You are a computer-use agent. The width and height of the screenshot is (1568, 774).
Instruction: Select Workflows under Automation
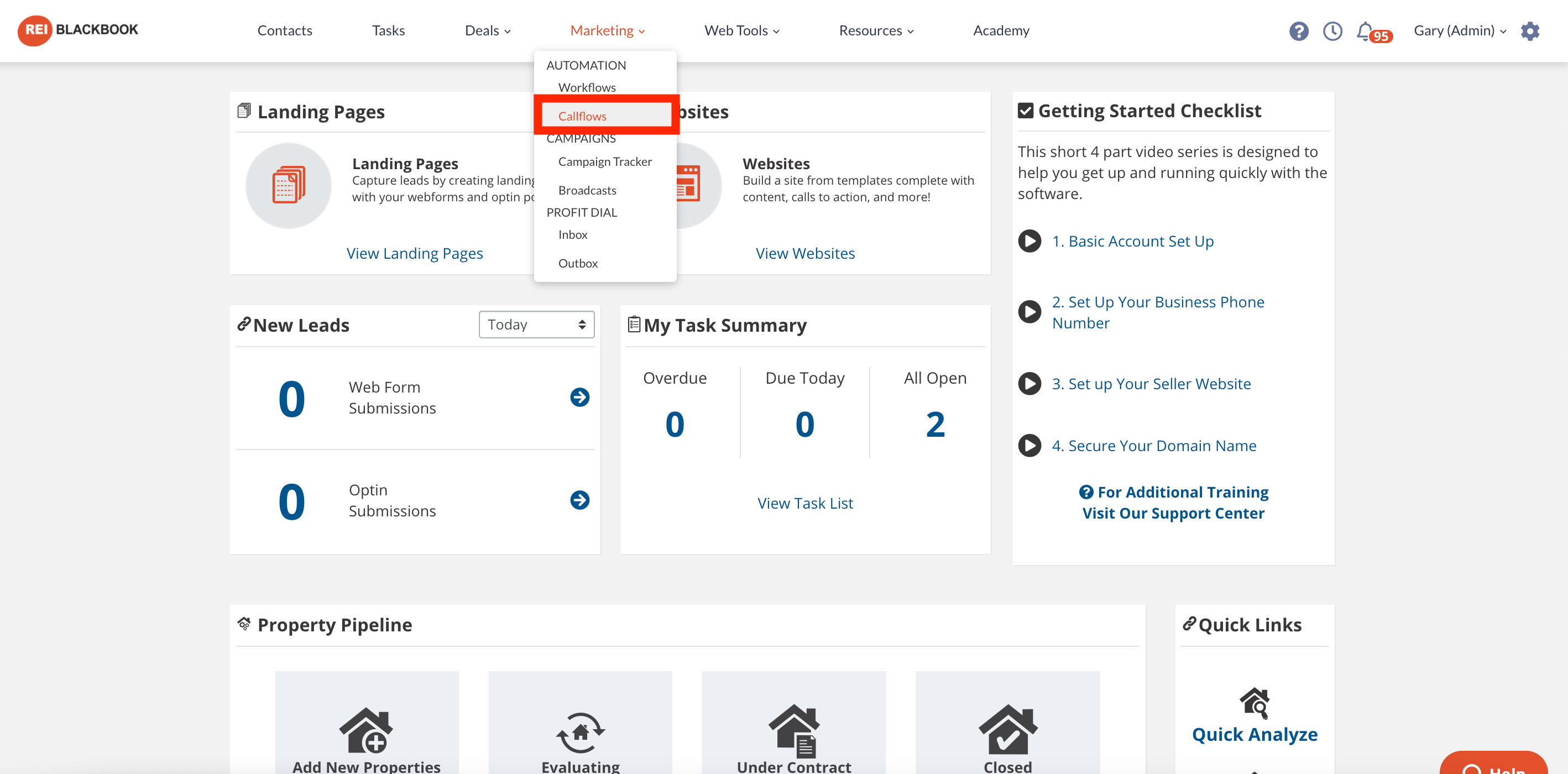coord(587,87)
